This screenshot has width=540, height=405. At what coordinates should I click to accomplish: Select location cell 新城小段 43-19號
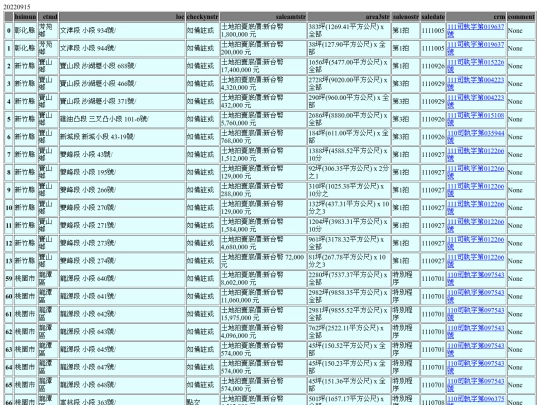click(122, 137)
